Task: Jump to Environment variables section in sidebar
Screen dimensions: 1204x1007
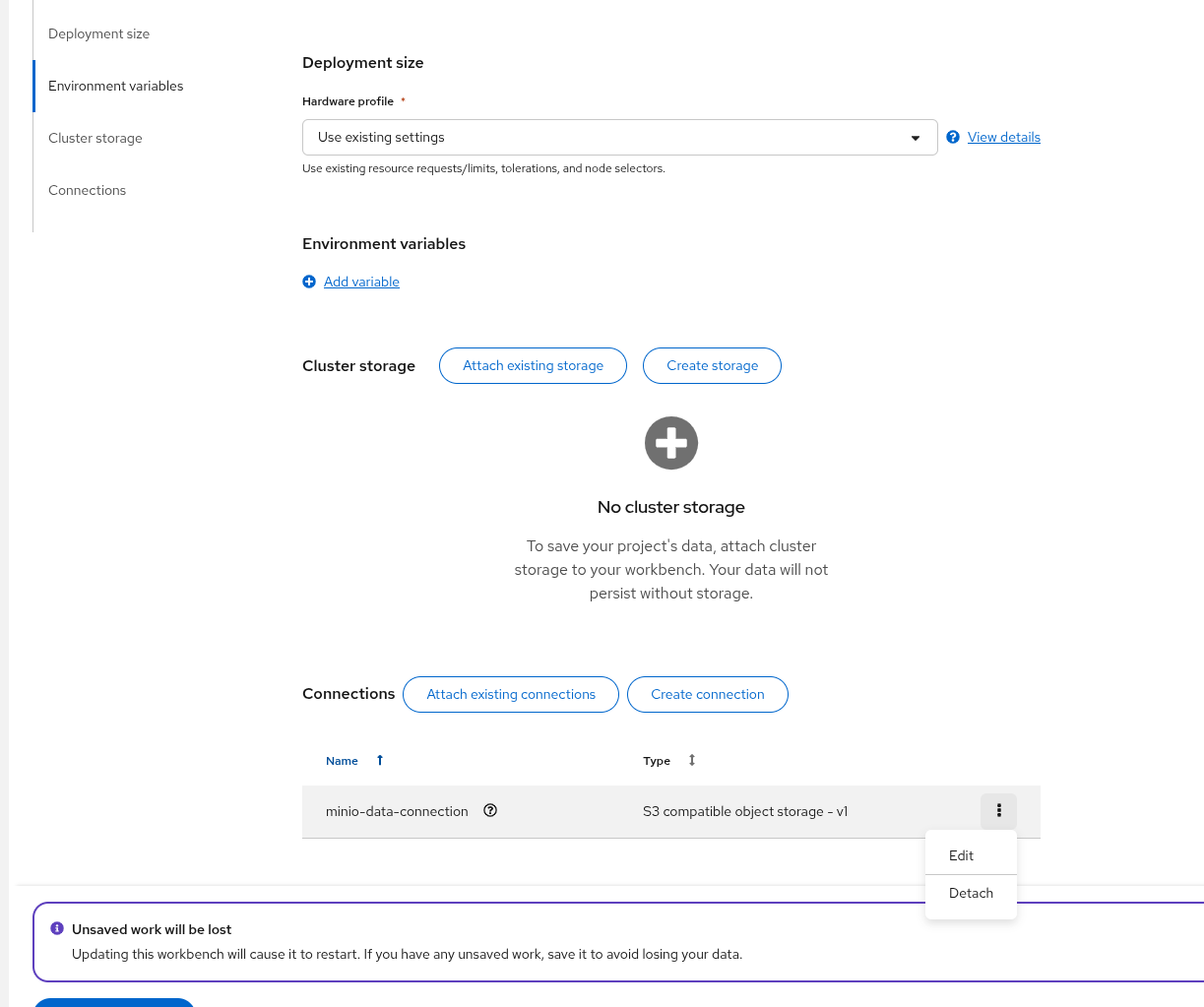Action: pyautogui.click(x=115, y=86)
